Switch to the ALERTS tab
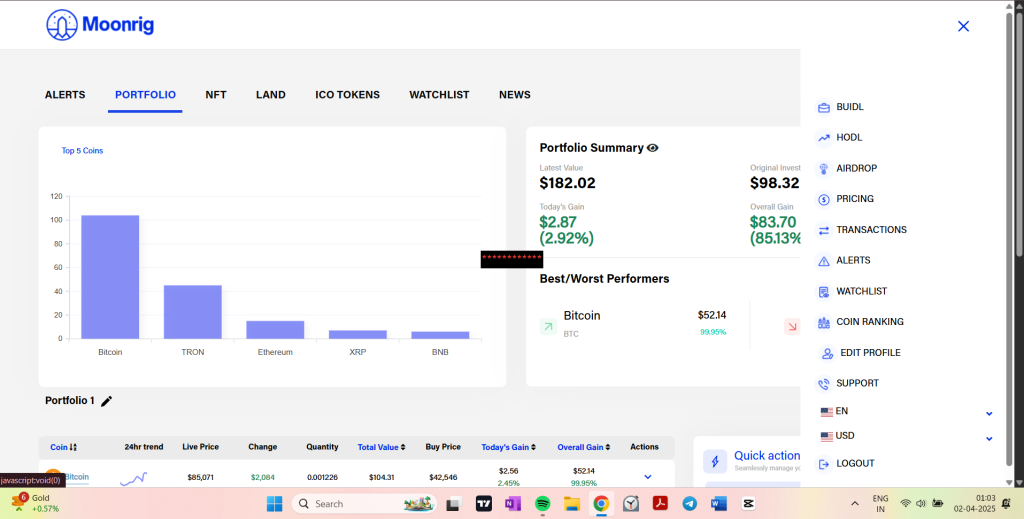This screenshot has height=519, width=1024. (x=65, y=95)
